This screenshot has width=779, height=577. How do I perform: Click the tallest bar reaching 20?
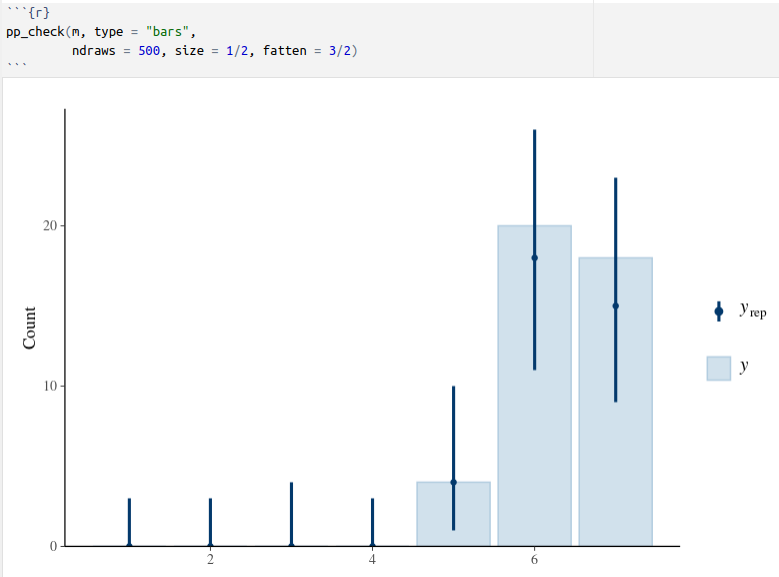pyautogui.click(x=535, y=386)
